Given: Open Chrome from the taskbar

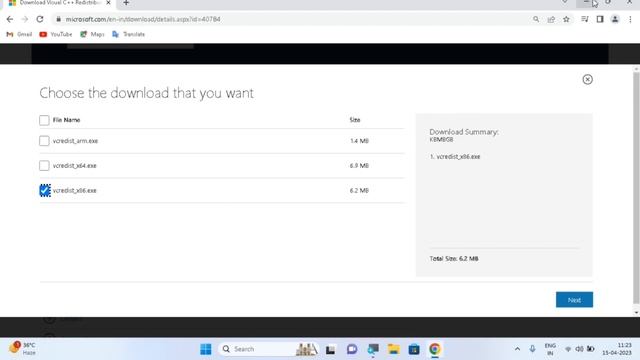Looking at the screenshot, I should tap(435, 349).
